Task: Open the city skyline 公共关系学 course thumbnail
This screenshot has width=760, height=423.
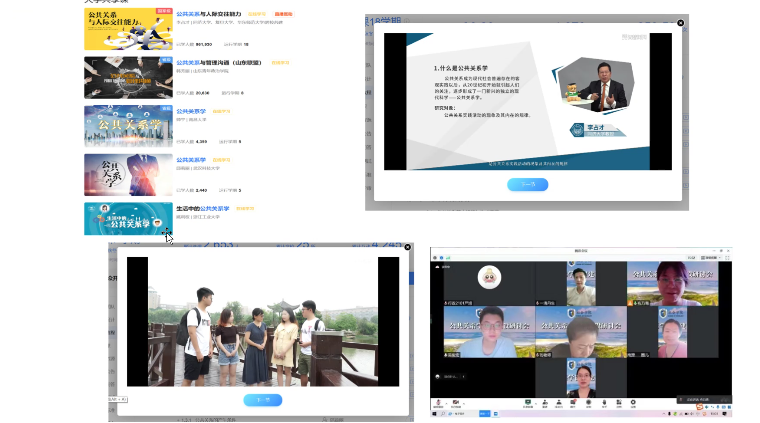Action: tap(128, 126)
